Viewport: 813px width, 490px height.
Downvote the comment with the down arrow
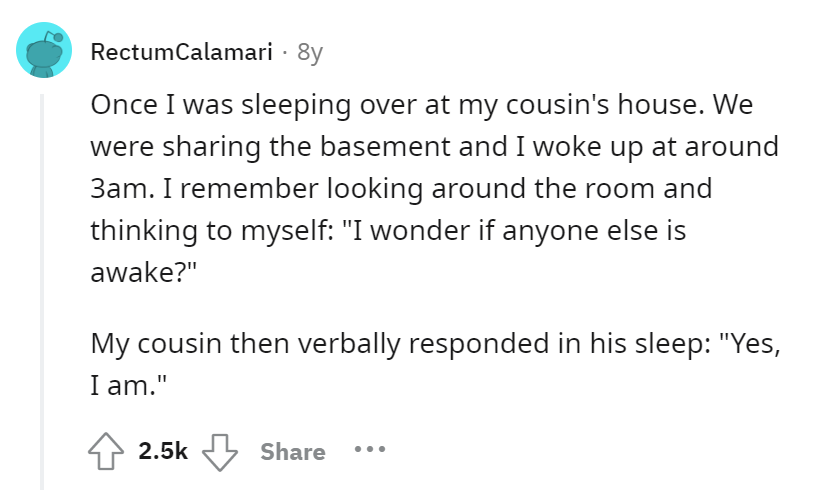click(x=219, y=452)
